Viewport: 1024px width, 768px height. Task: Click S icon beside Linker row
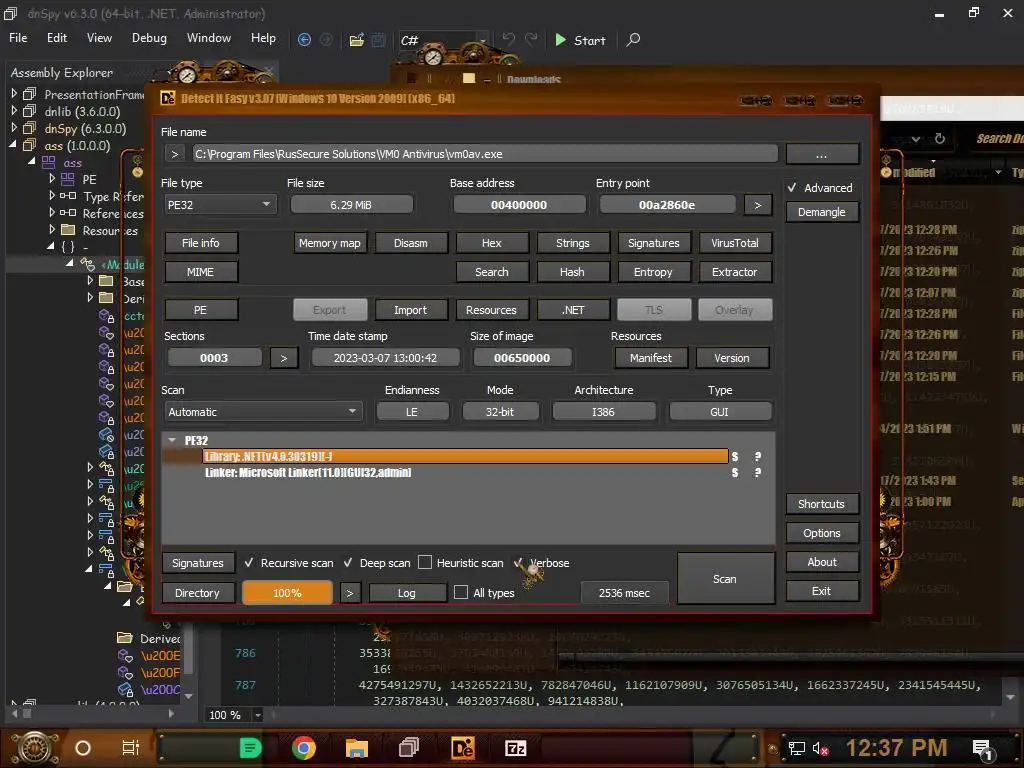(735, 472)
